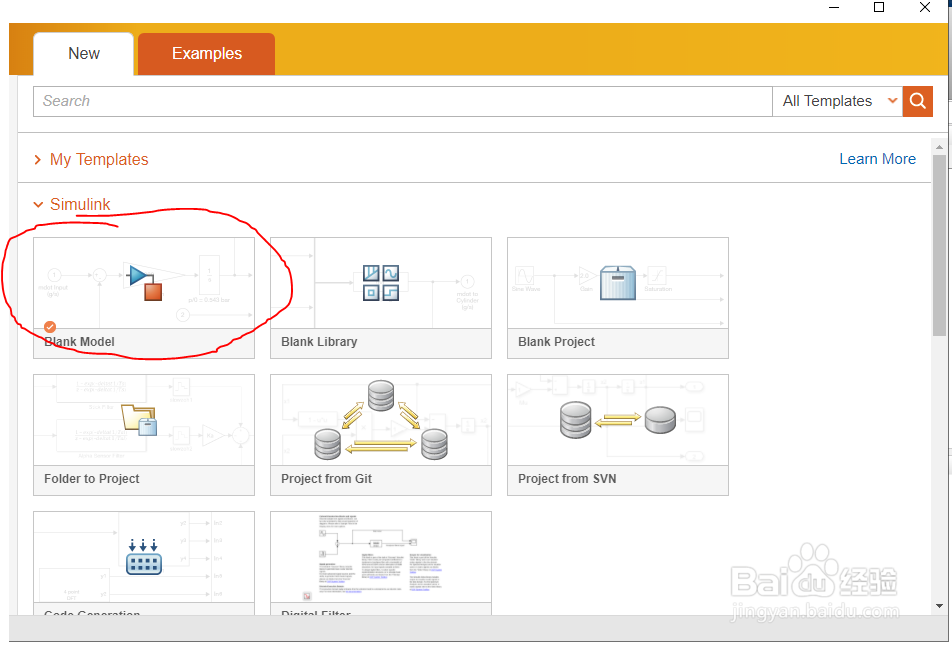Expand the My Templates section
952x645 pixels.
[92, 159]
